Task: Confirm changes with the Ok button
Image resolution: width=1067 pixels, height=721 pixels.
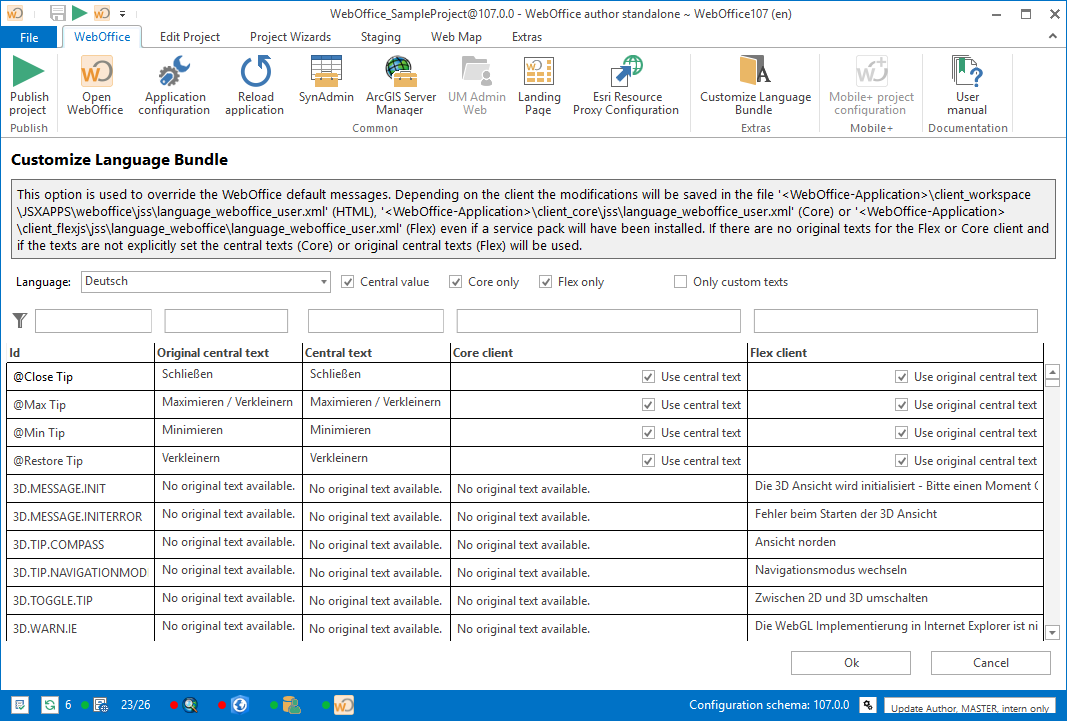Action: pos(850,662)
